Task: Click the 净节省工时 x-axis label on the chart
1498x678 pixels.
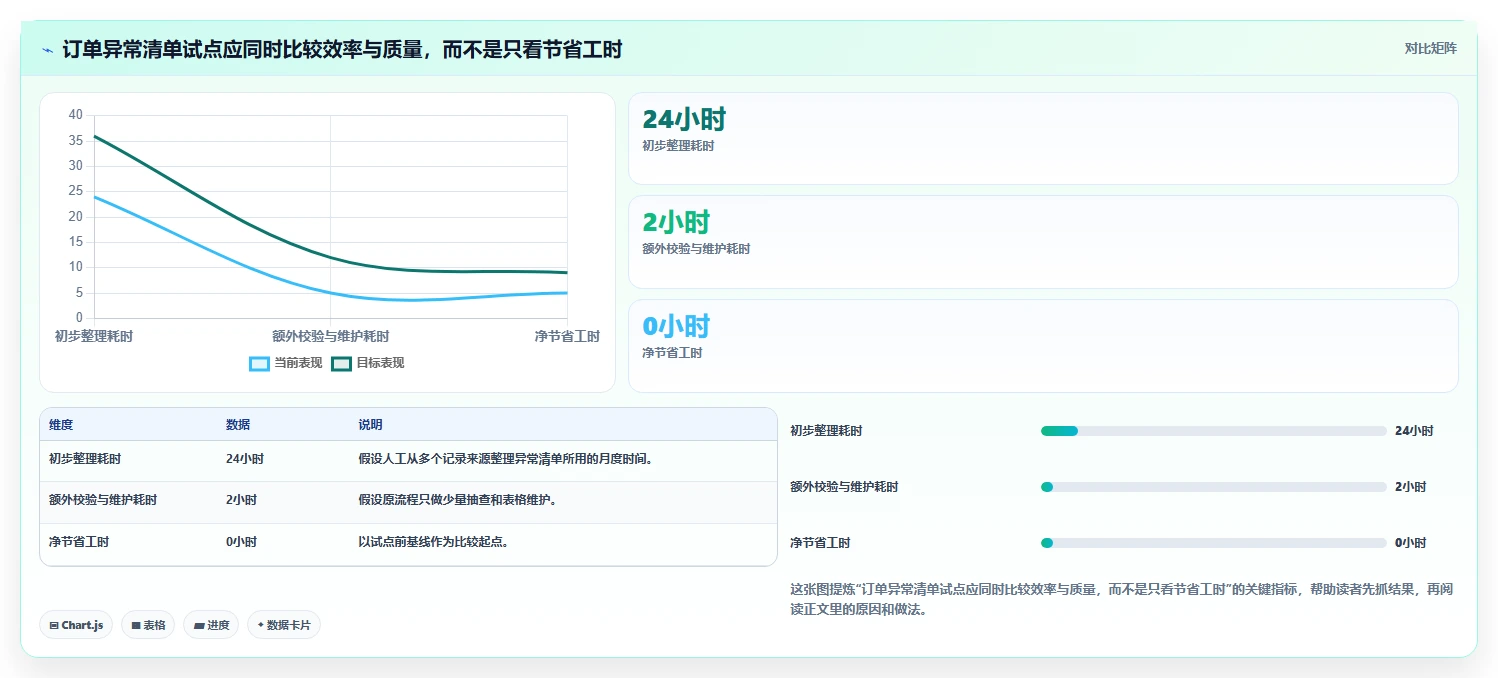Action: (567, 336)
